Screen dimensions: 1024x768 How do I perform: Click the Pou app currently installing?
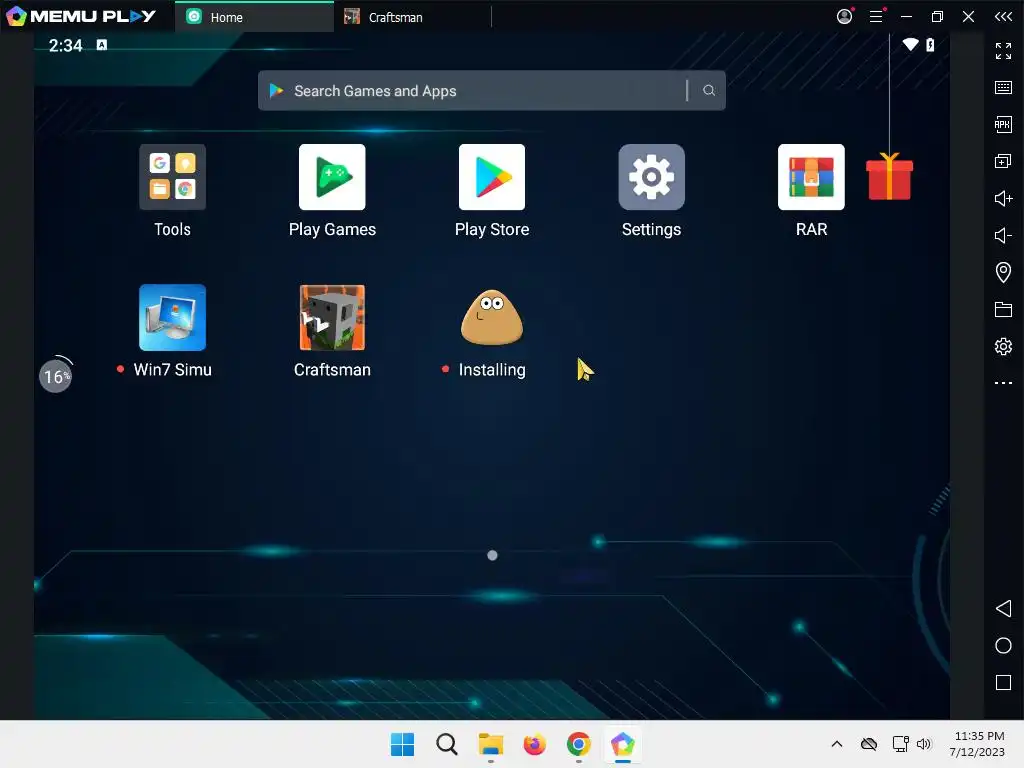coord(492,317)
